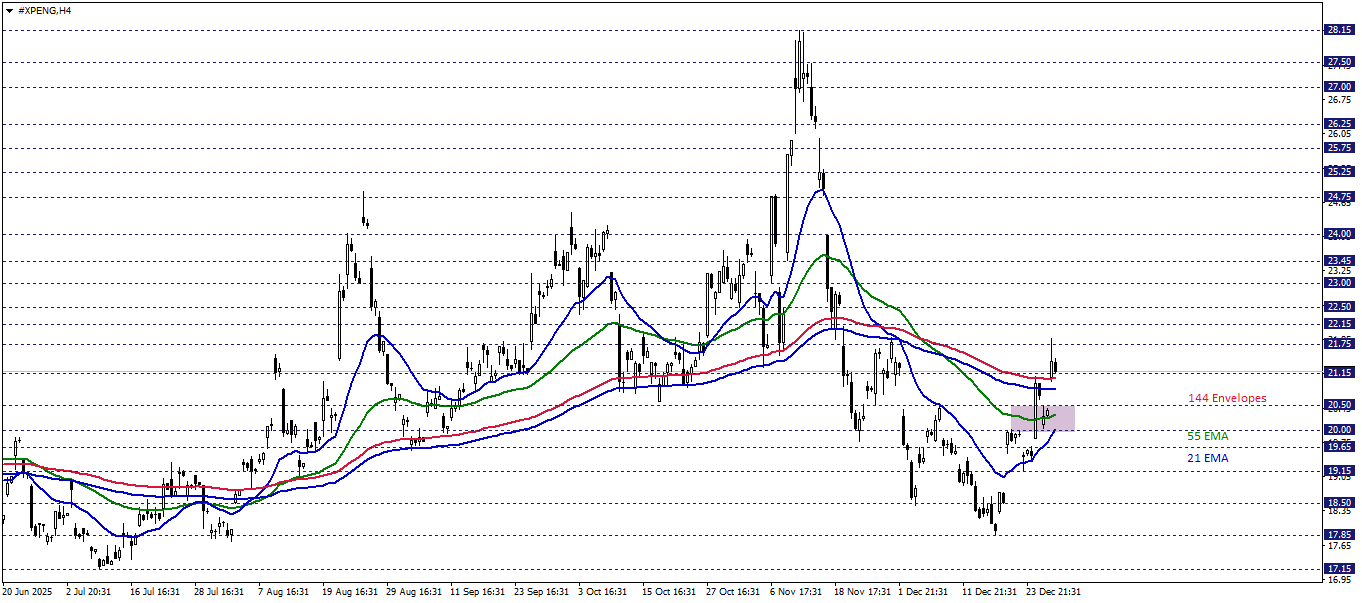Click the #XPENG,H4 chart title

(45, 10)
